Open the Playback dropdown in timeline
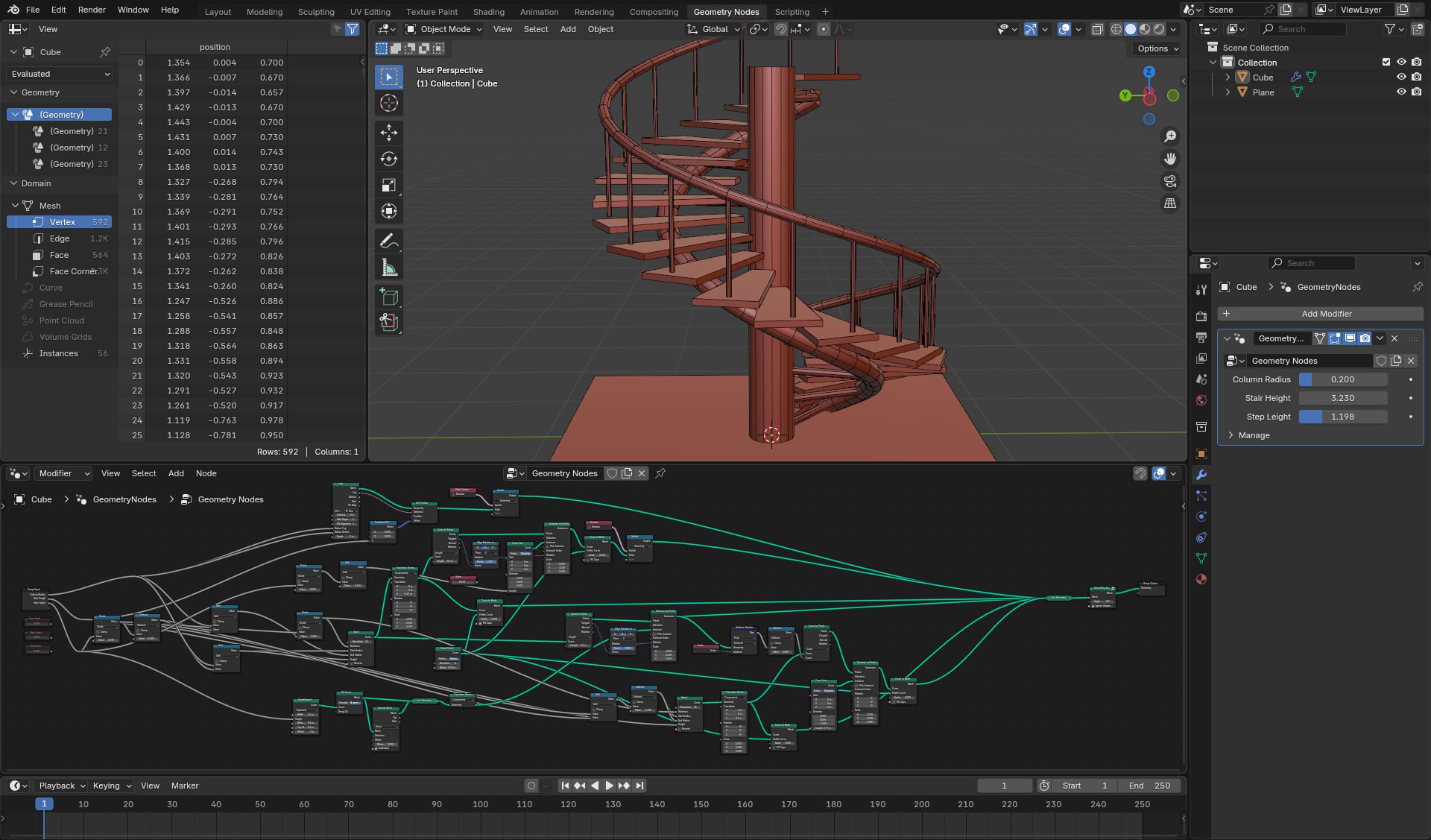The image size is (1431, 840). pyautogui.click(x=61, y=786)
